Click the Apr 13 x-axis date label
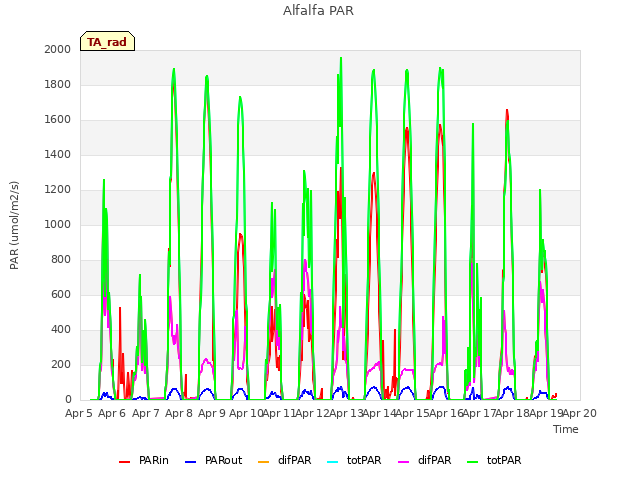 [346, 413]
